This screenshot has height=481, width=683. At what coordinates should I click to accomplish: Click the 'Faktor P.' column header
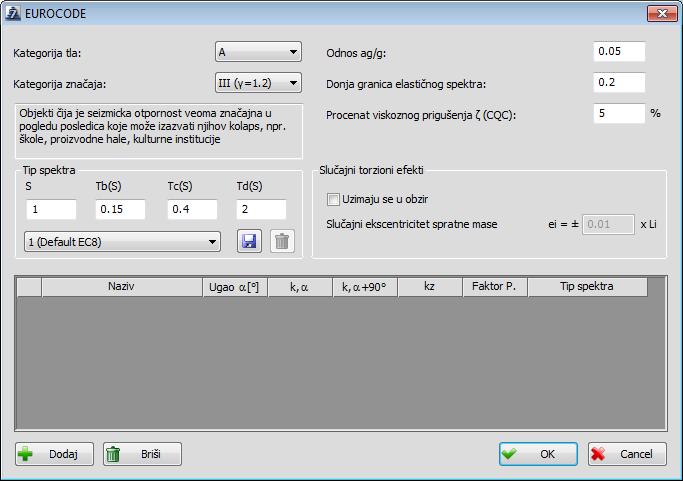(494, 287)
